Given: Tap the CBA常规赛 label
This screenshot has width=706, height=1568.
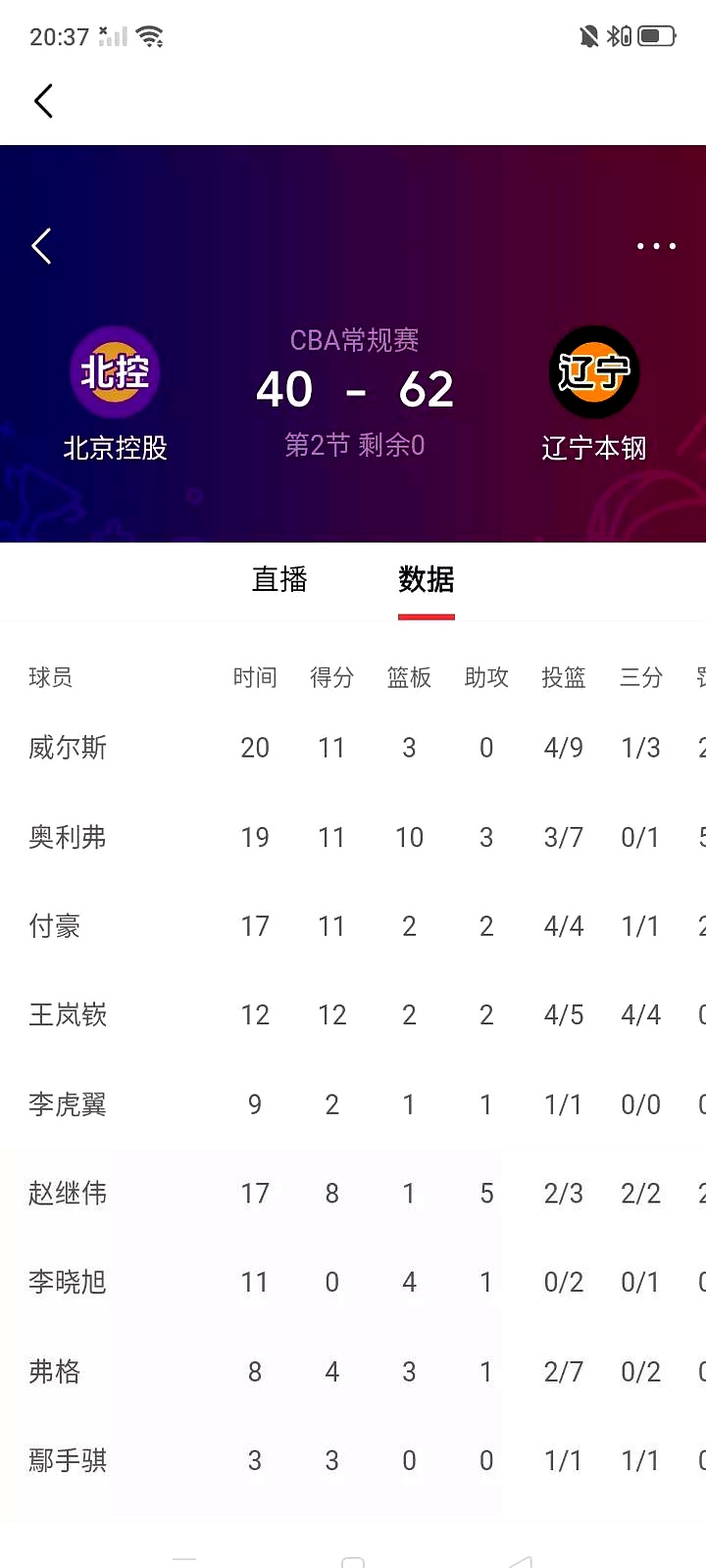Looking at the screenshot, I should pos(354,339).
